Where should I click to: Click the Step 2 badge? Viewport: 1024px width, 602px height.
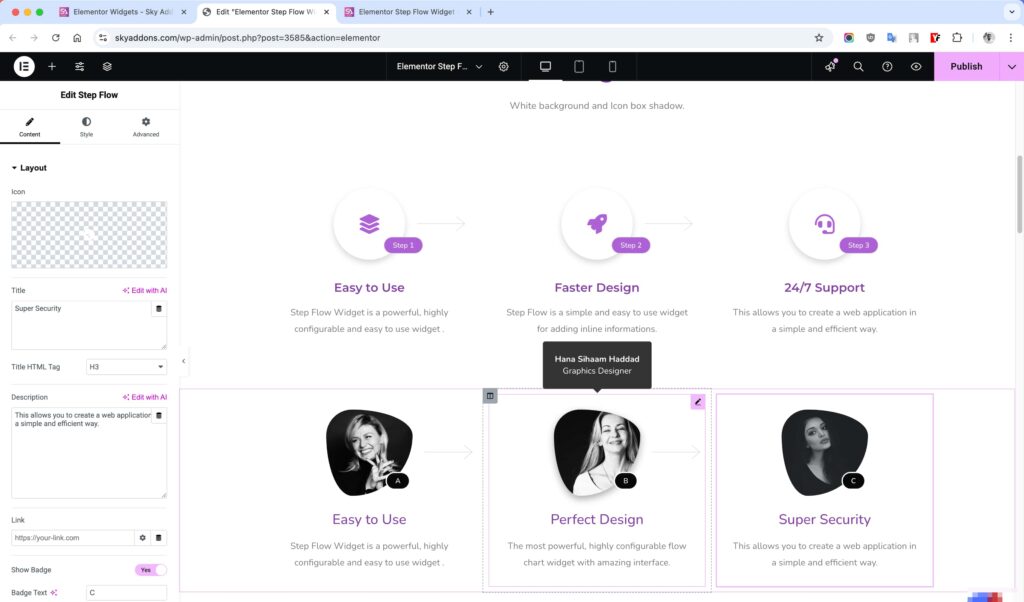(631, 246)
